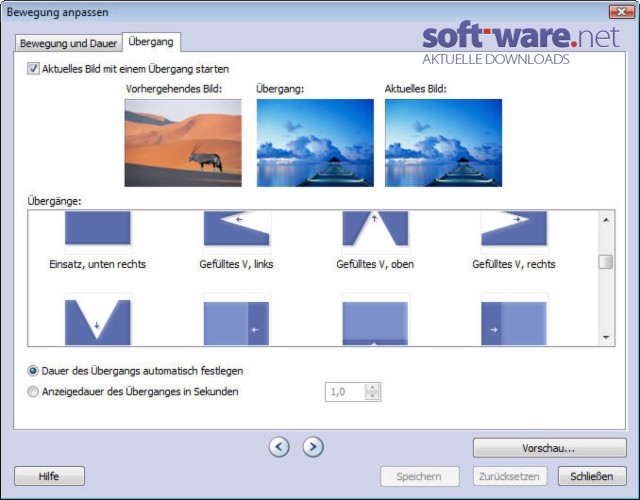Pick the Gefülltes V, oben transition icon
This screenshot has height=500, width=640.
click(x=375, y=228)
